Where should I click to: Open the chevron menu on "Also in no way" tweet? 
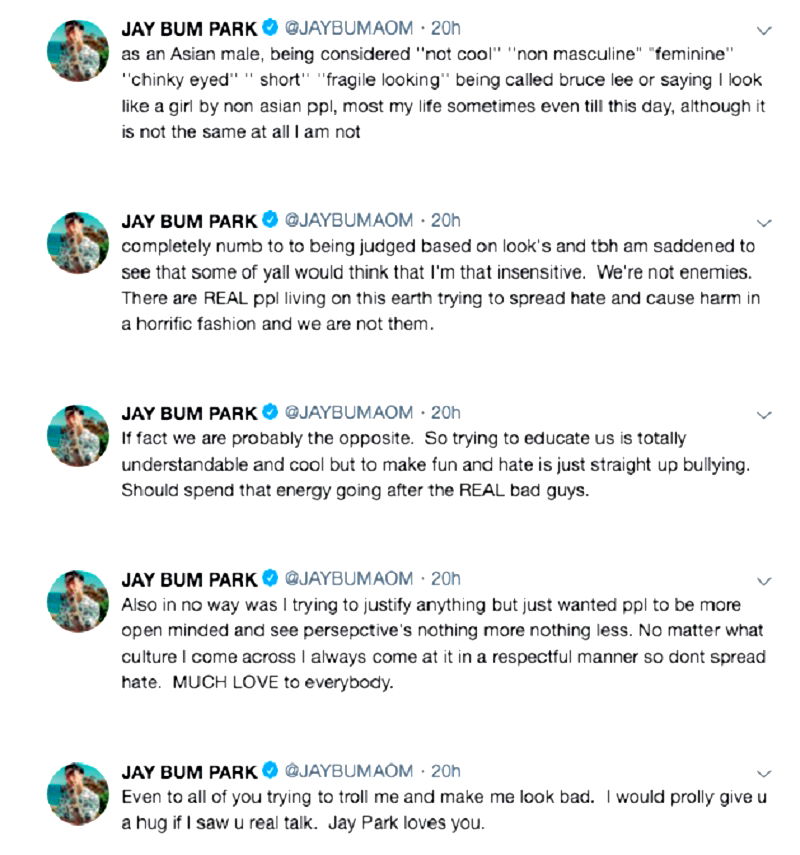pyautogui.click(x=765, y=580)
